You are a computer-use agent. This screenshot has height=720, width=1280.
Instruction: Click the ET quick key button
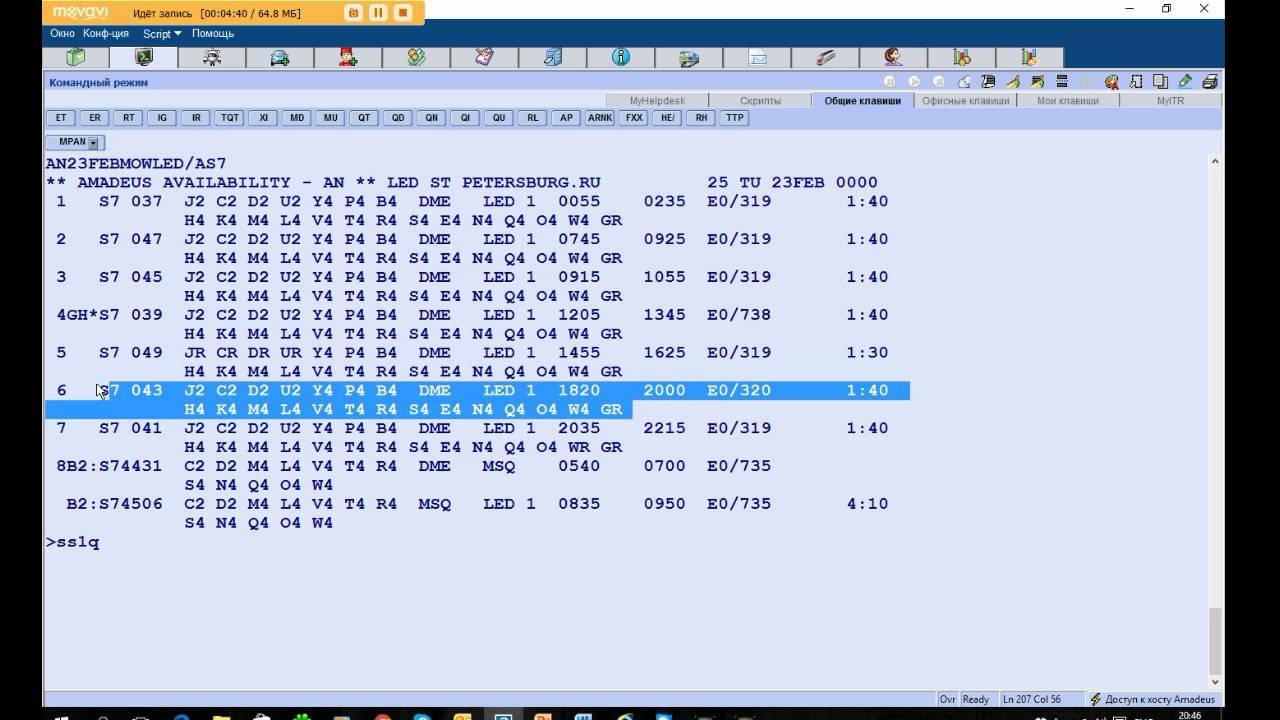(x=62, y=118)
